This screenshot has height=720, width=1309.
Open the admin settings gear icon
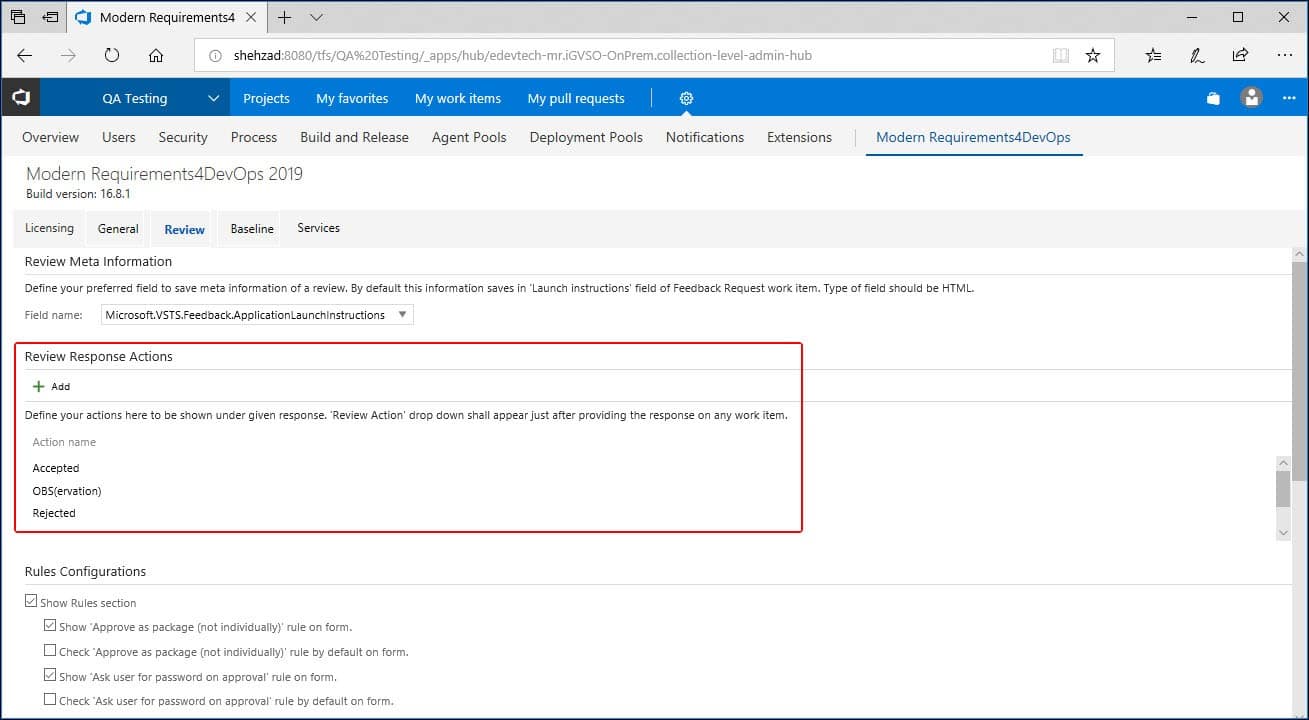pyautogui.click(x=686, y=98)
